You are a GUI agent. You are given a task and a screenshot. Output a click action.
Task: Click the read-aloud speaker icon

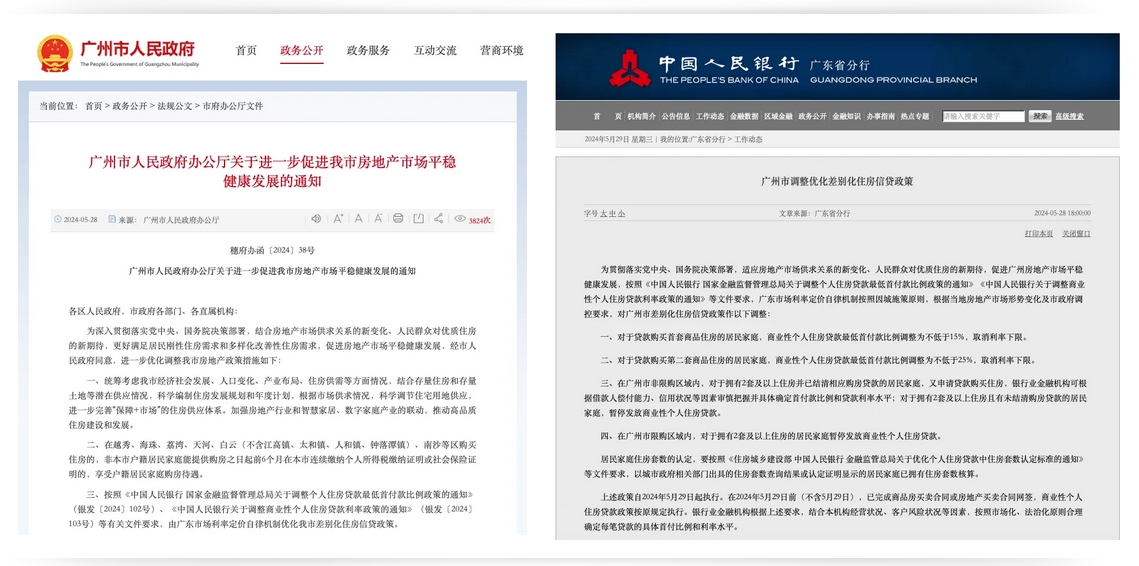coord(316,219)
